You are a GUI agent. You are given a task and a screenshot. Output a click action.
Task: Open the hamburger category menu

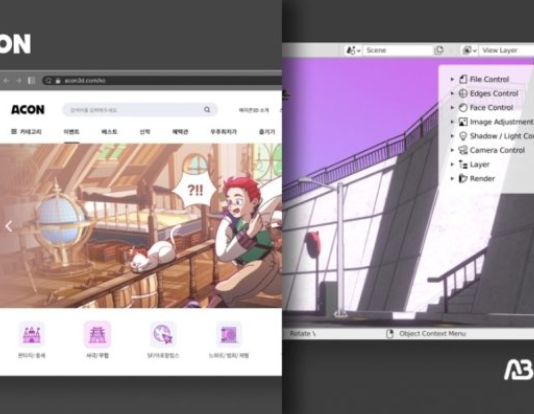(27, 131)
